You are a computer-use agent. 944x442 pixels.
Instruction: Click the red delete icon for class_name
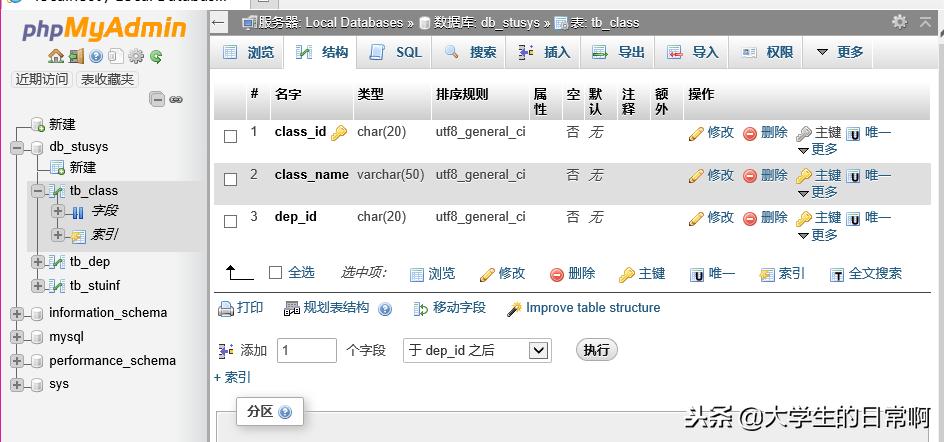coord(750,176)
